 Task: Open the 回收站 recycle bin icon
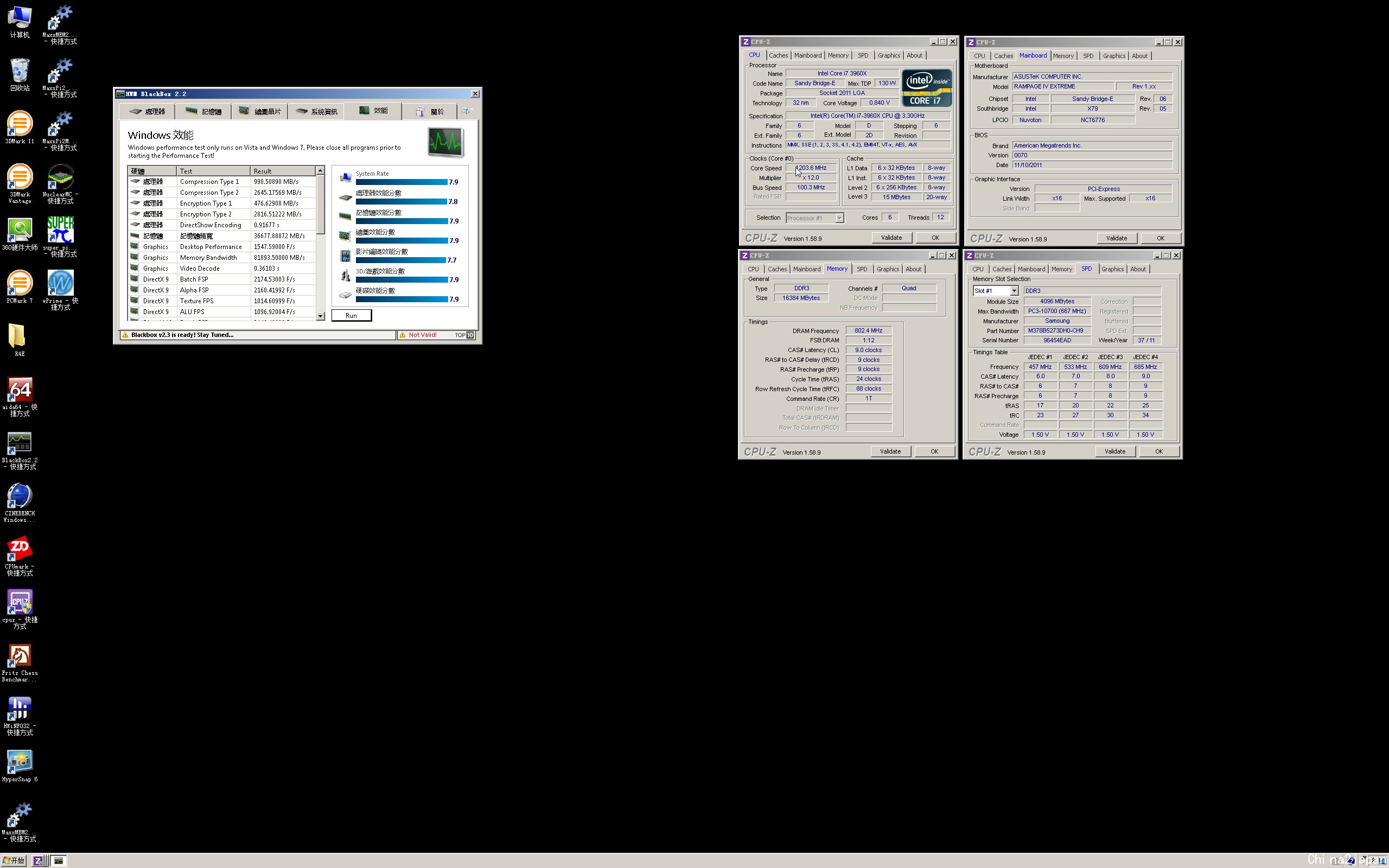(20, 75)
